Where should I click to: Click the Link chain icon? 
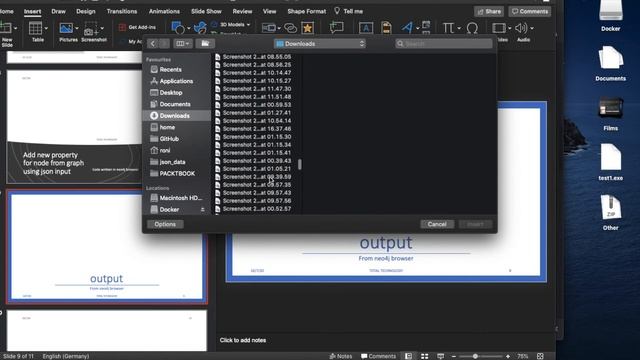290,28
